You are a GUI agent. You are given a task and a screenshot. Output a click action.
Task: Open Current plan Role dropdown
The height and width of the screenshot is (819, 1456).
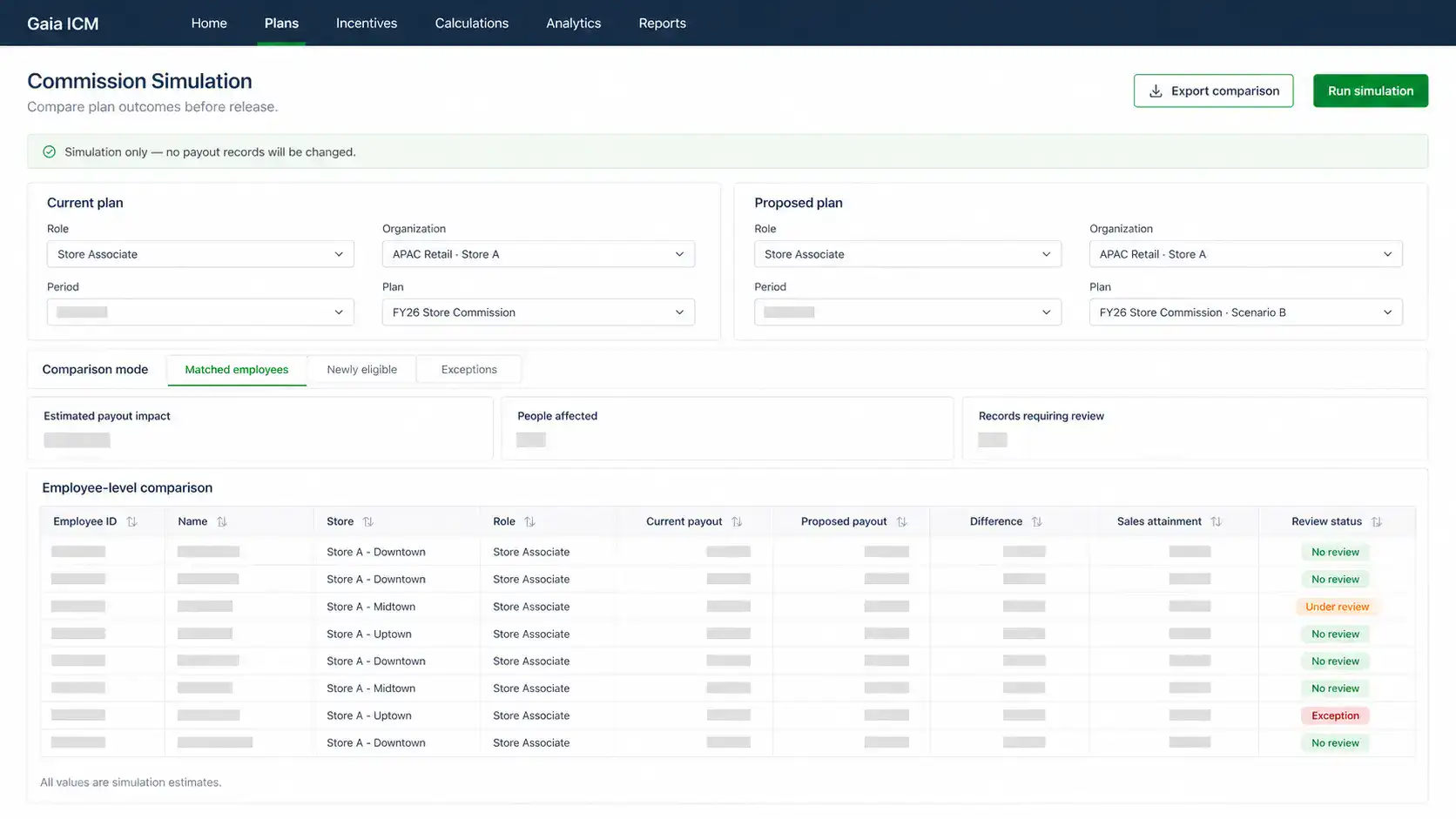(200, 254)
